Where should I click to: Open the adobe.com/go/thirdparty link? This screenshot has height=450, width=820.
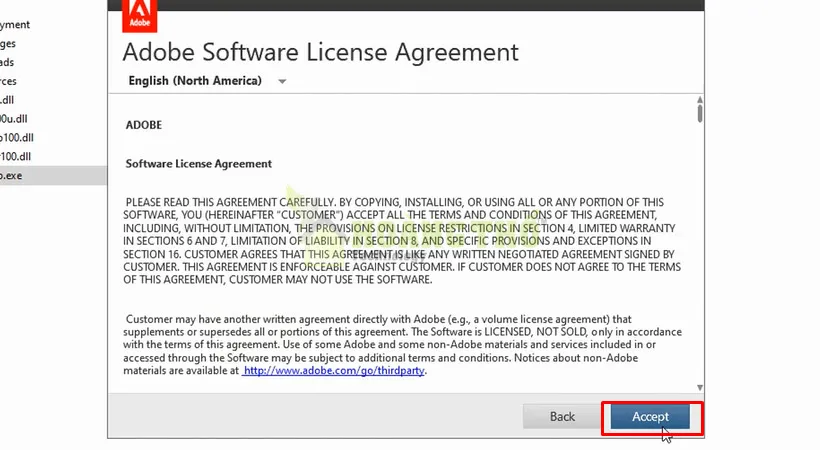pos(334,370)
